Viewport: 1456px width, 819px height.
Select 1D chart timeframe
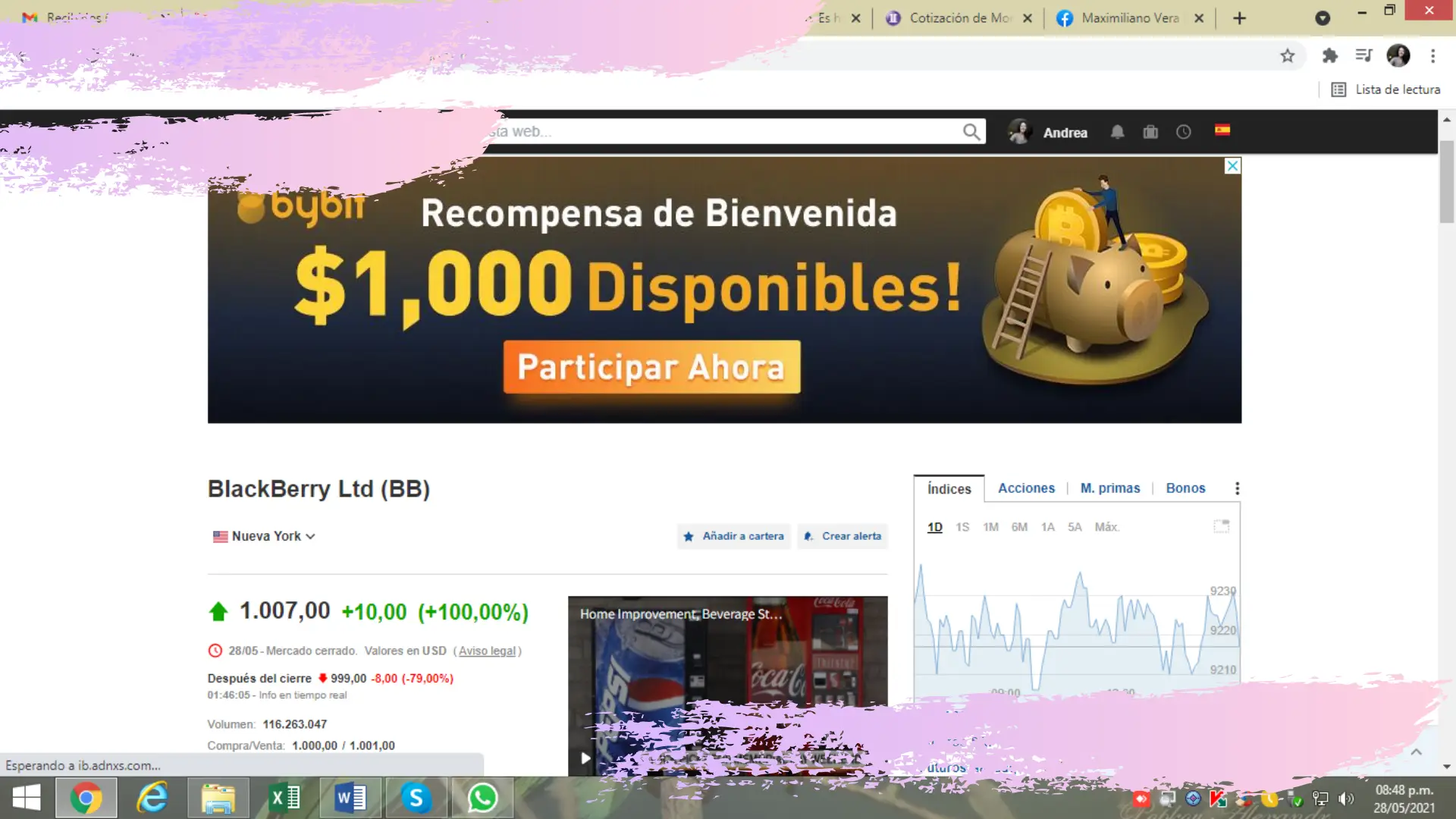coord(934,527)
